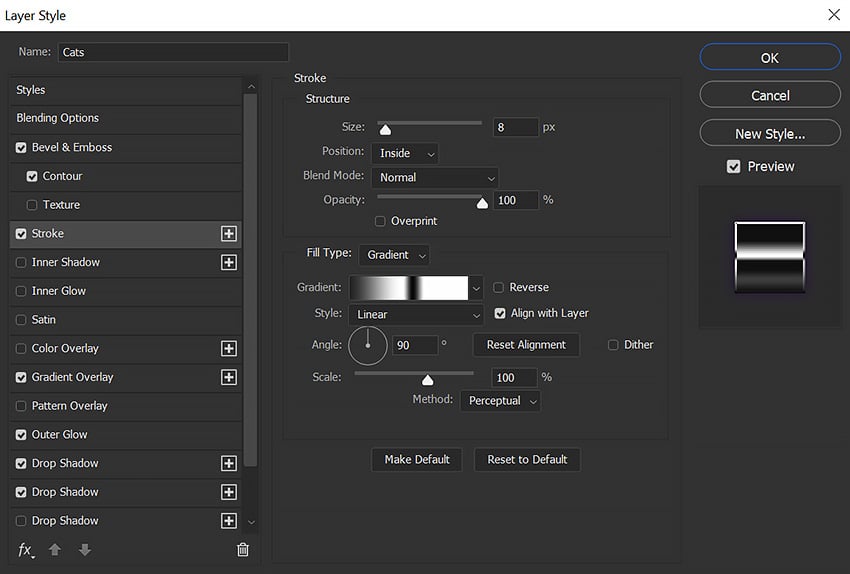
Task: Enable the Overprint checkbox
Action: coord(380,221)
